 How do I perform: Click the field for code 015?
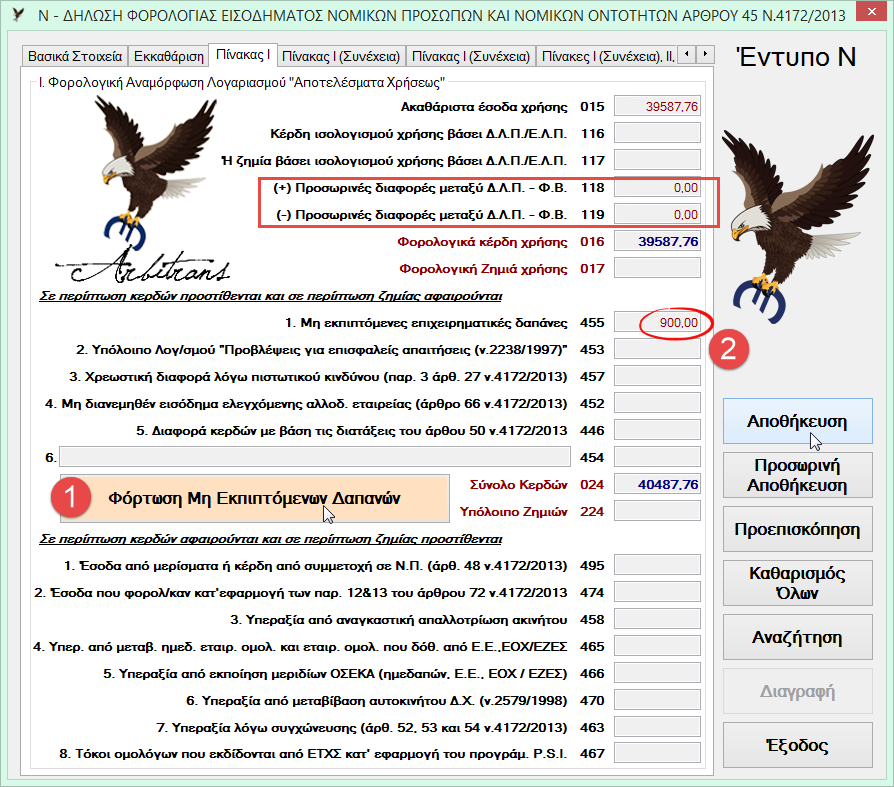pyautogui.click(x=657, y=107)
